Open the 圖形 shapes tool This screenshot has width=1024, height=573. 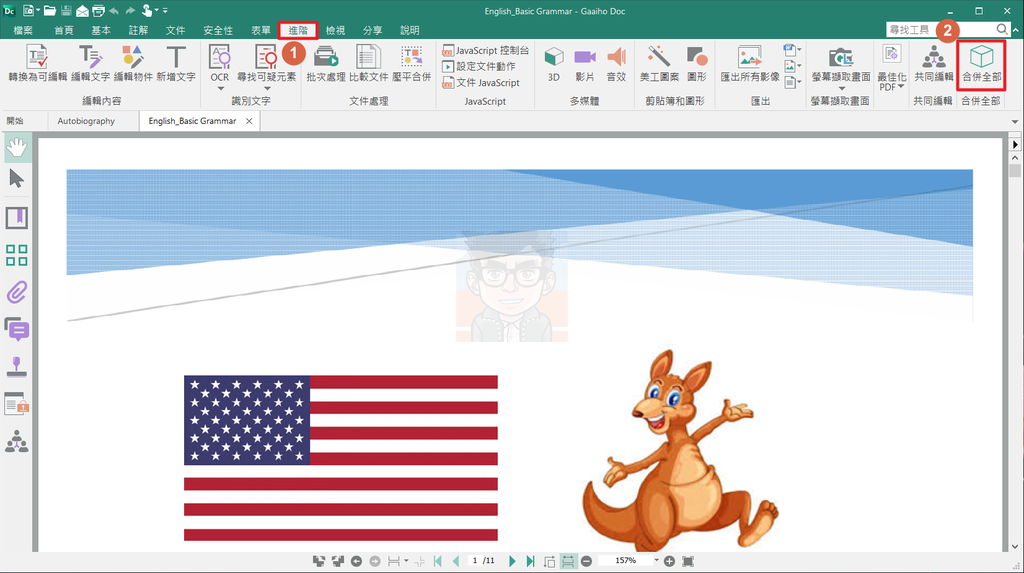tap(697, 63)
